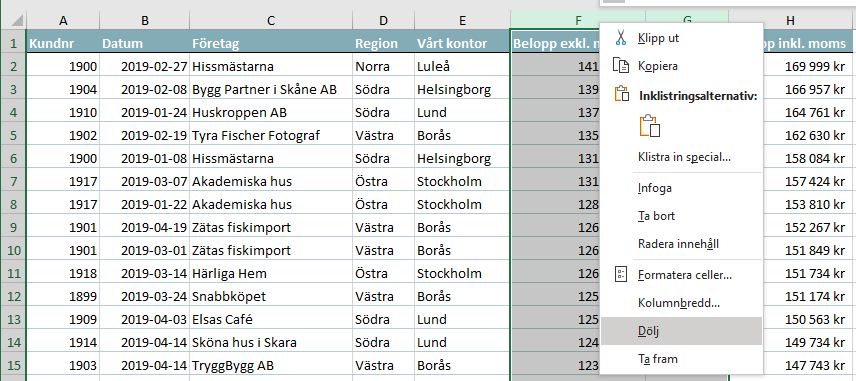Click the scissors icon beside Klipp ut

tap(621, 38)
